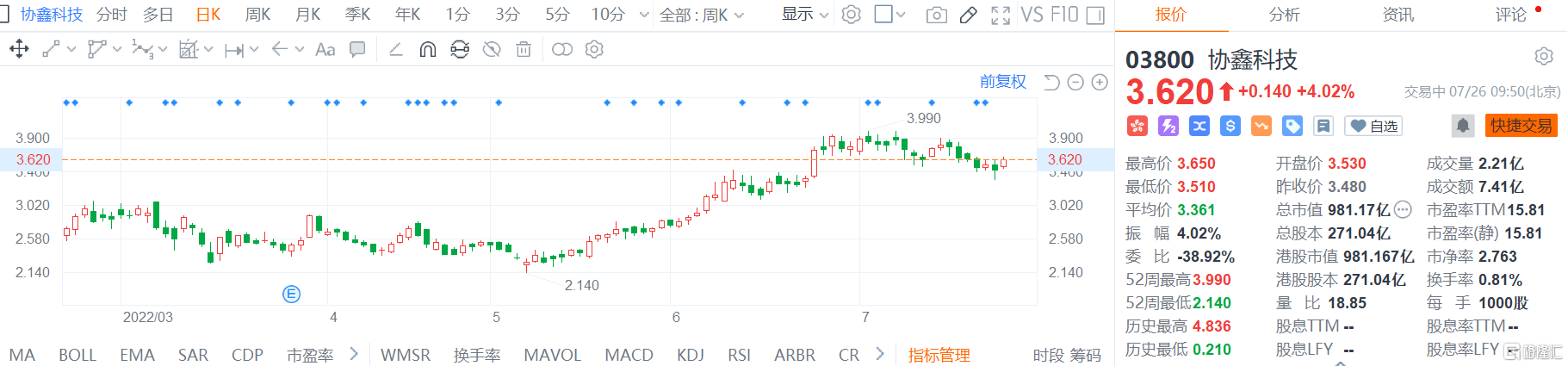Expand the minute period dropdown after 10分

coord(644,15)
